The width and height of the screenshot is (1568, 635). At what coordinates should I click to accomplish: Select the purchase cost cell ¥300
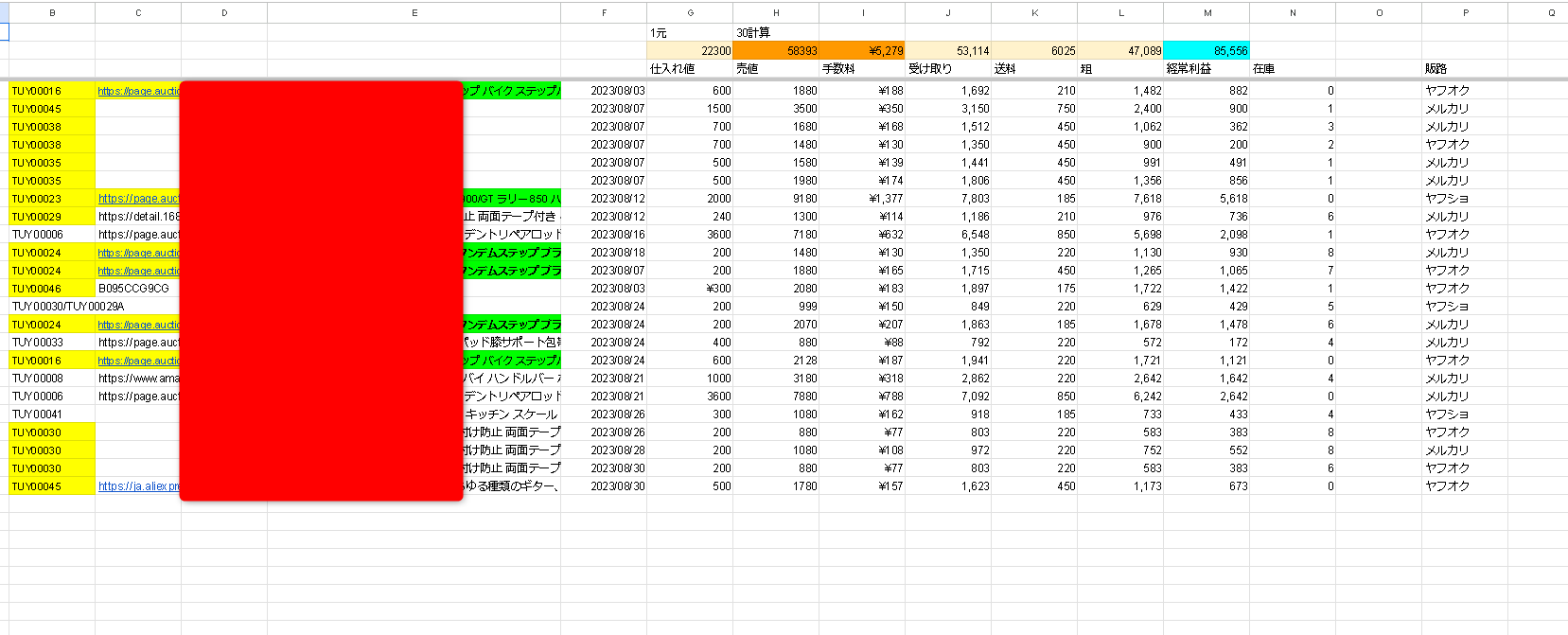(690, 289)
